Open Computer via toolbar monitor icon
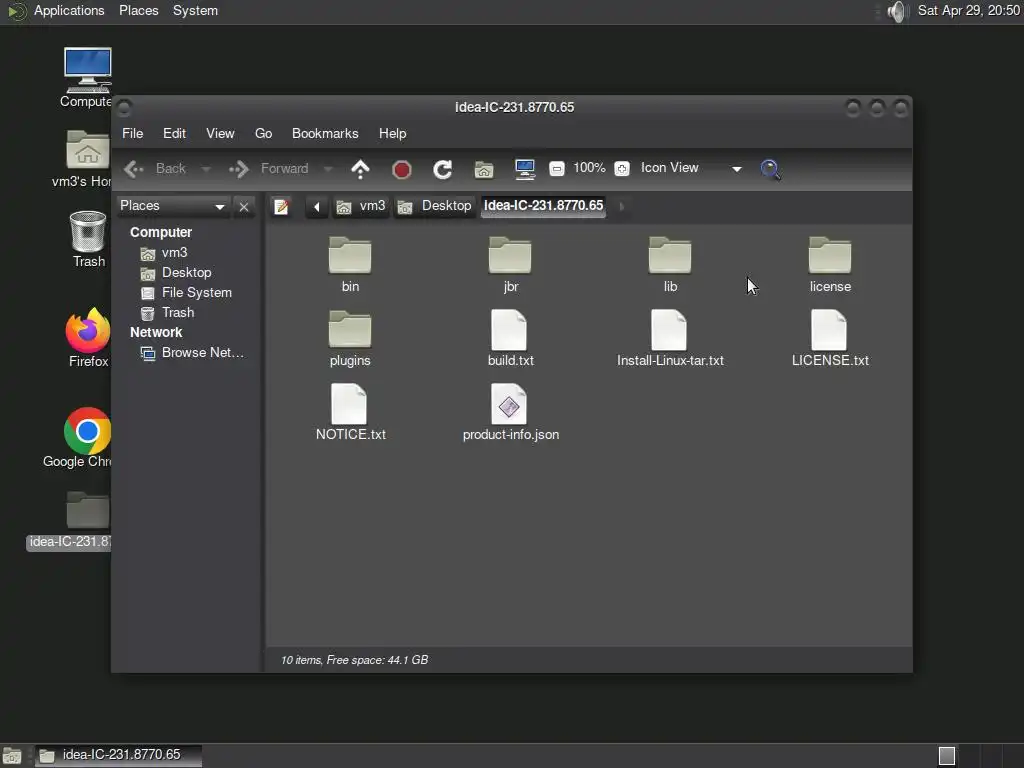Viewport: 1024px width, 768px height. [524, 169]
